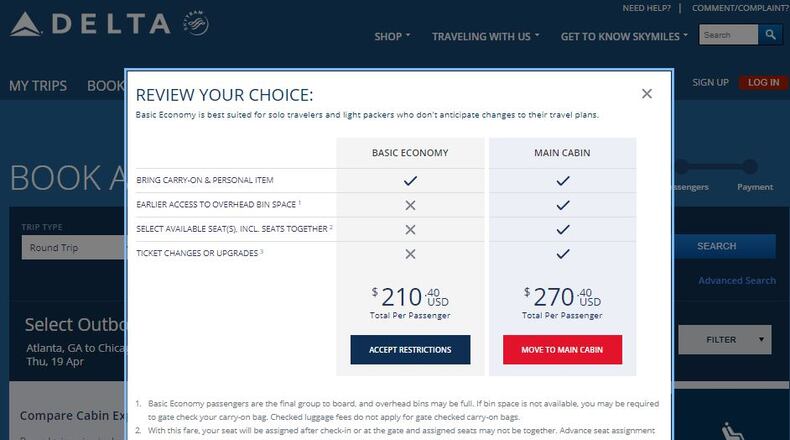Click the Move to Main Cabin button
790x440 pixels.
(562, 350)
